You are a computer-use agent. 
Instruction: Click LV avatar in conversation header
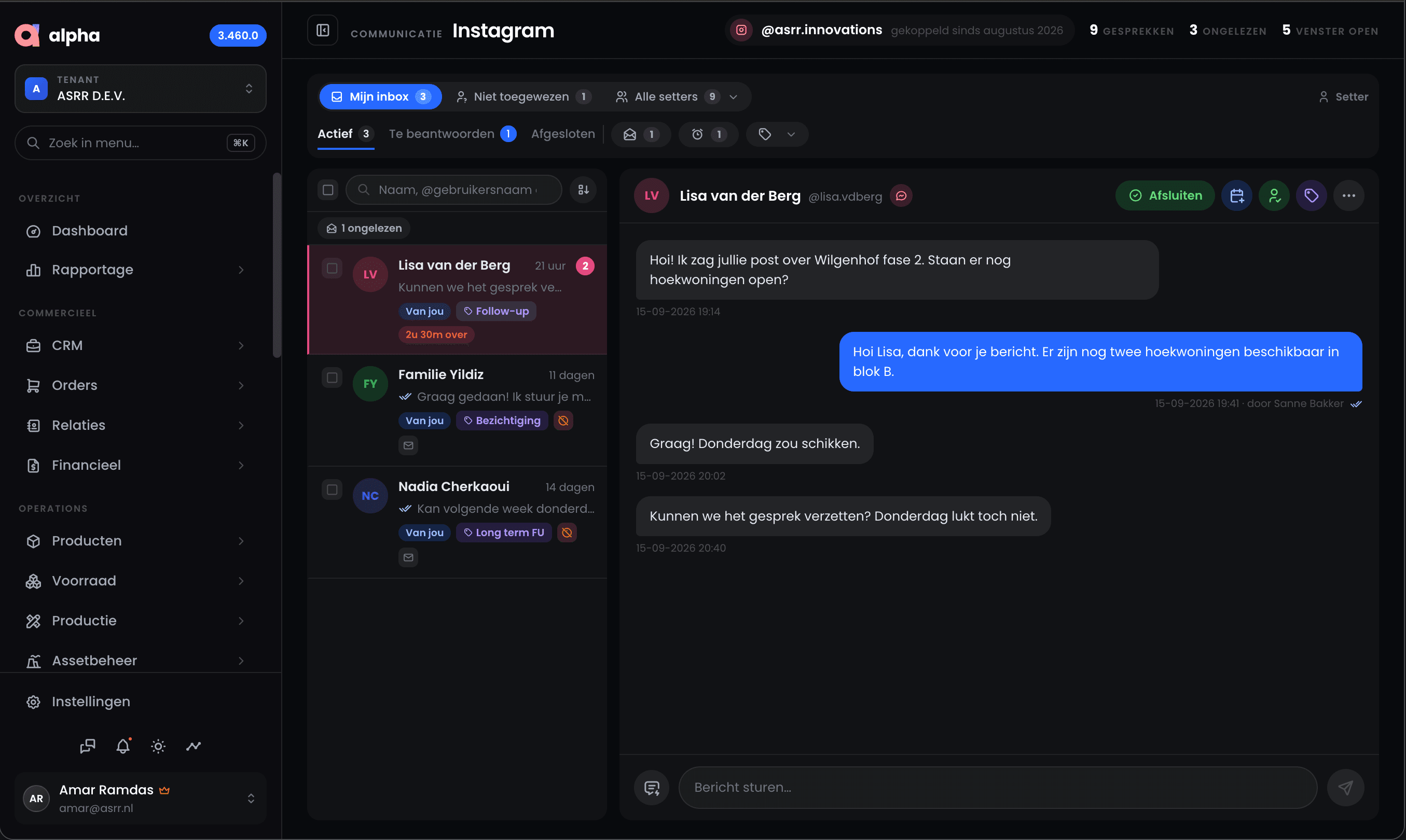click(651, 196)
